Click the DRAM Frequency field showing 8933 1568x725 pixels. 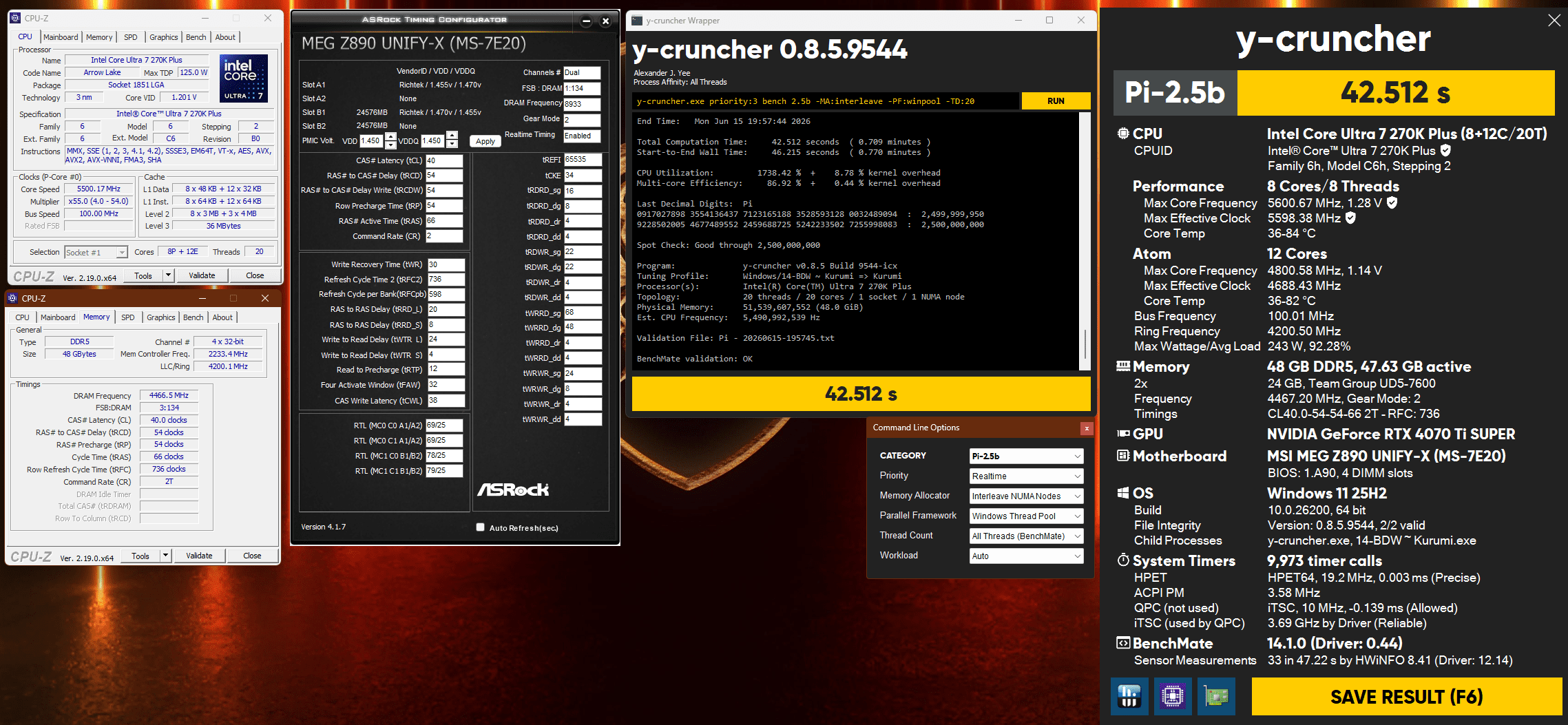click(x=582, y=104)
